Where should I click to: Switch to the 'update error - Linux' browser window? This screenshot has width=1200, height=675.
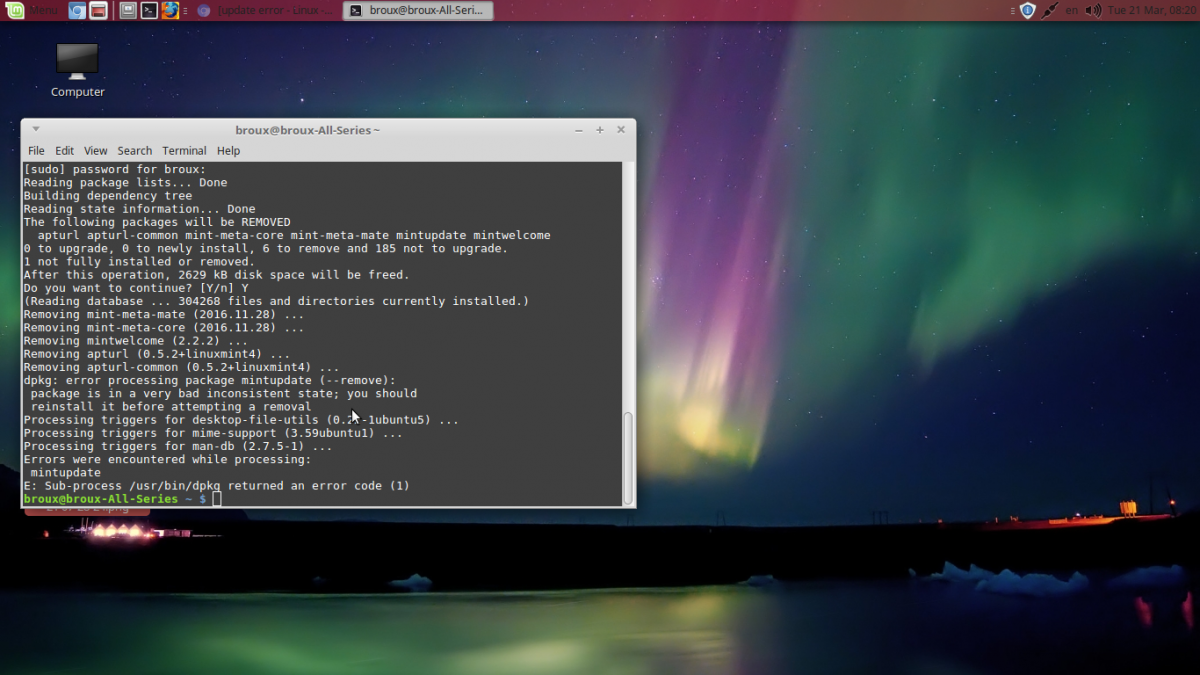coord(265,11)
